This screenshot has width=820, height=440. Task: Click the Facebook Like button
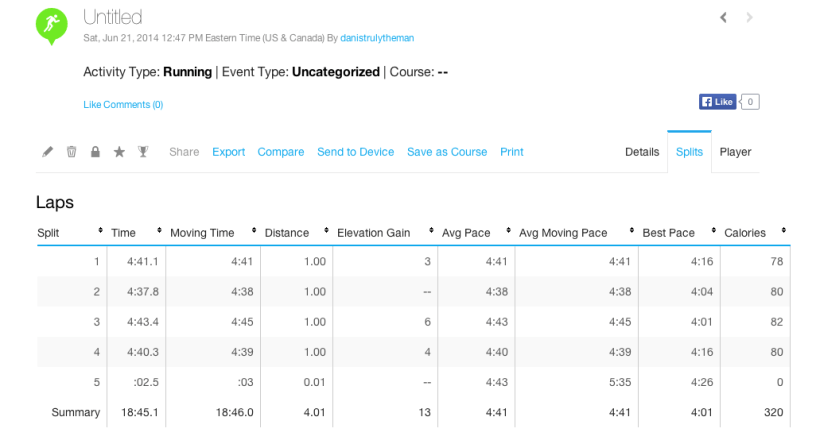point(718,101)
